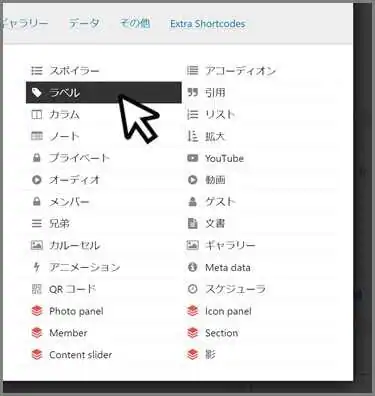Click the bolt icon beside アニメーション
Viewport: 375px width, 396px height.
tap(37, 267)
